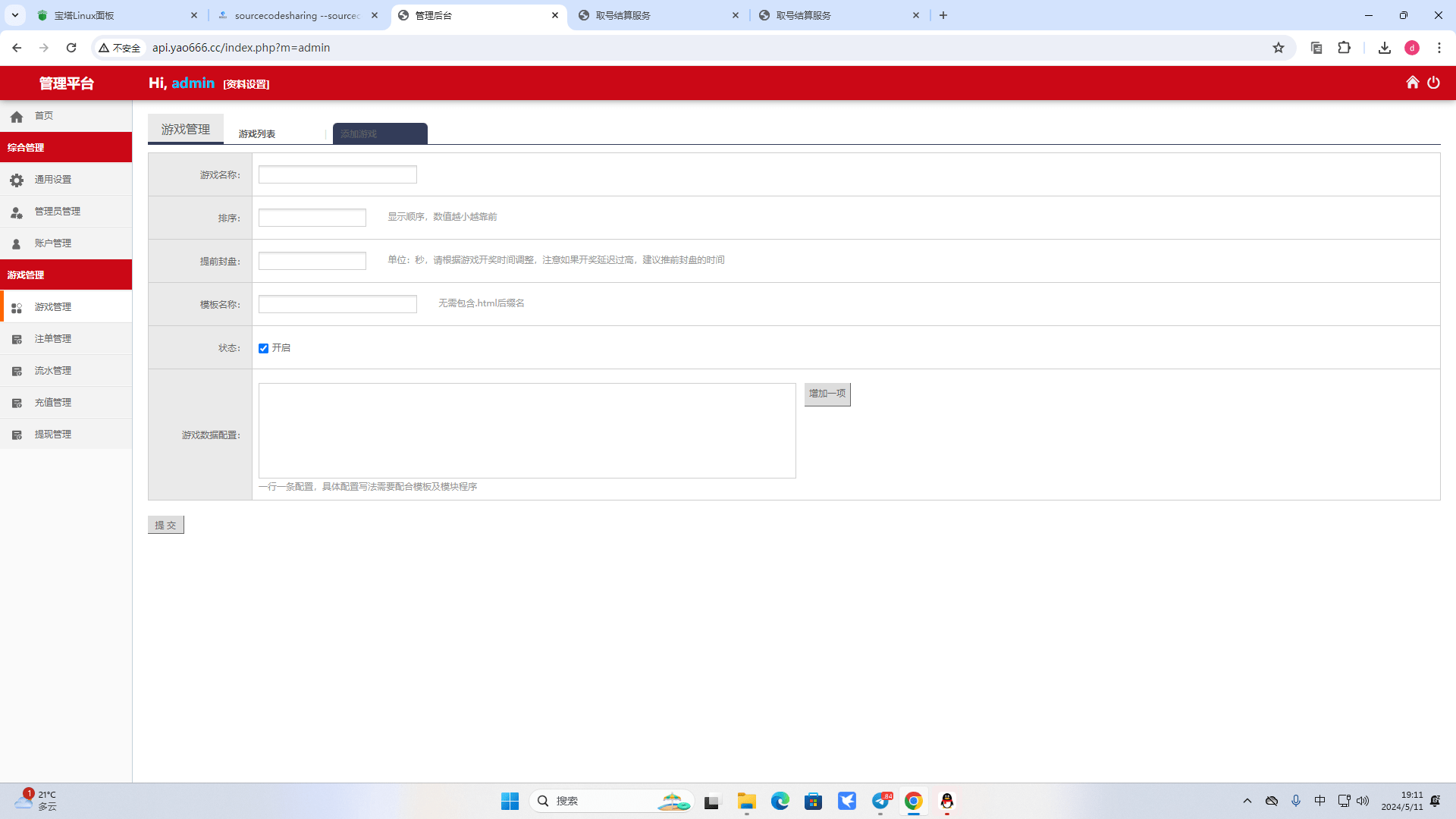
Task: Click the 增加一项 button
Action: (x=827, y=394)
